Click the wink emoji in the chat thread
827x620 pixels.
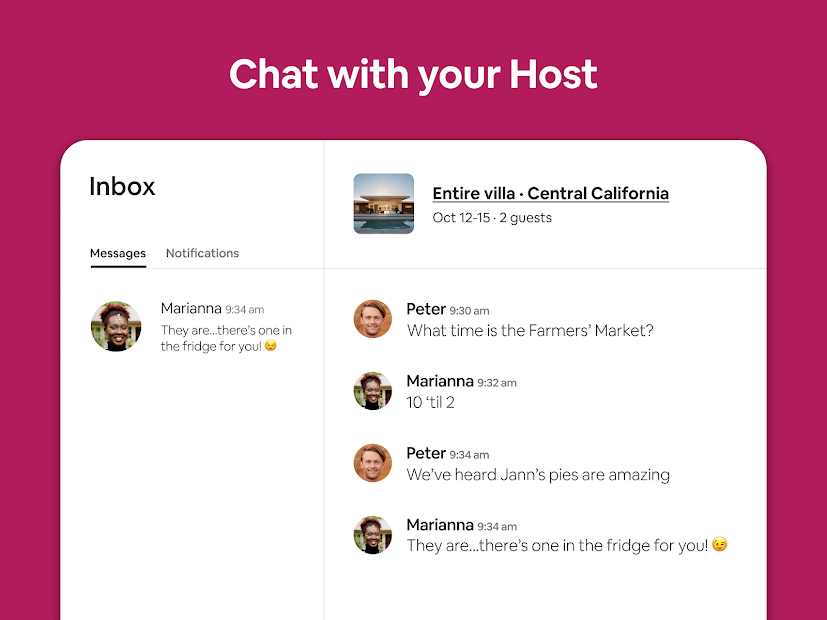coord(719,546)
